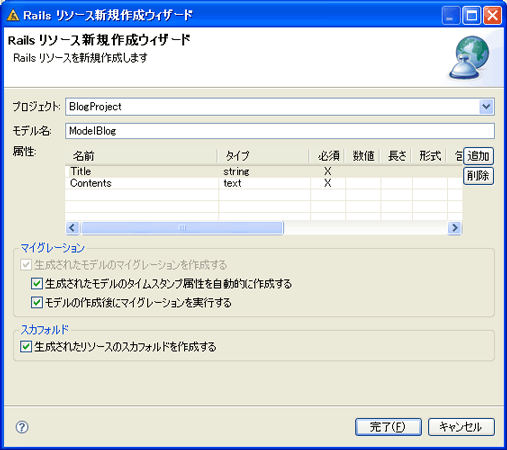Select the Contents attribute row name

91,183
